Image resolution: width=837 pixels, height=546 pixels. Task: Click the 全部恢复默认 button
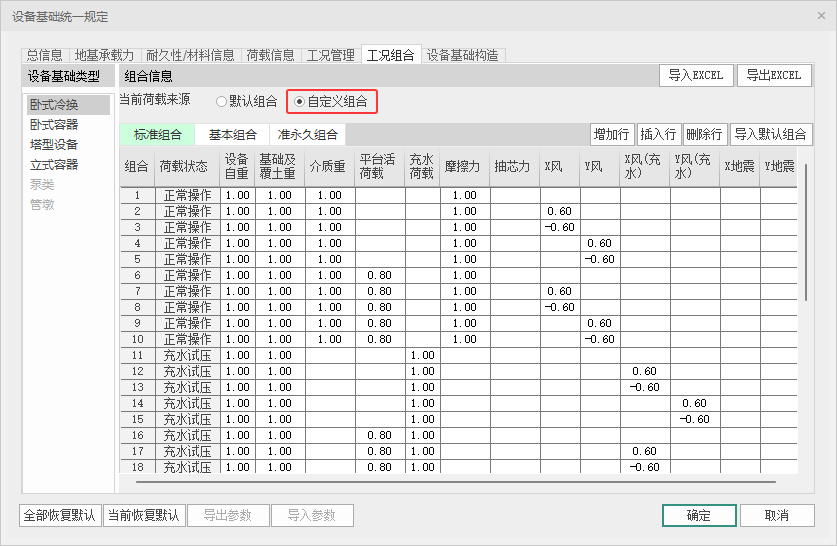(x=60, y=515)
